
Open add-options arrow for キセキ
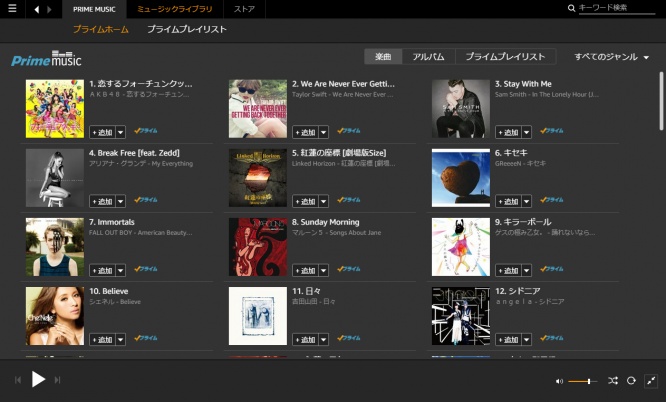[x=527, y=201]
